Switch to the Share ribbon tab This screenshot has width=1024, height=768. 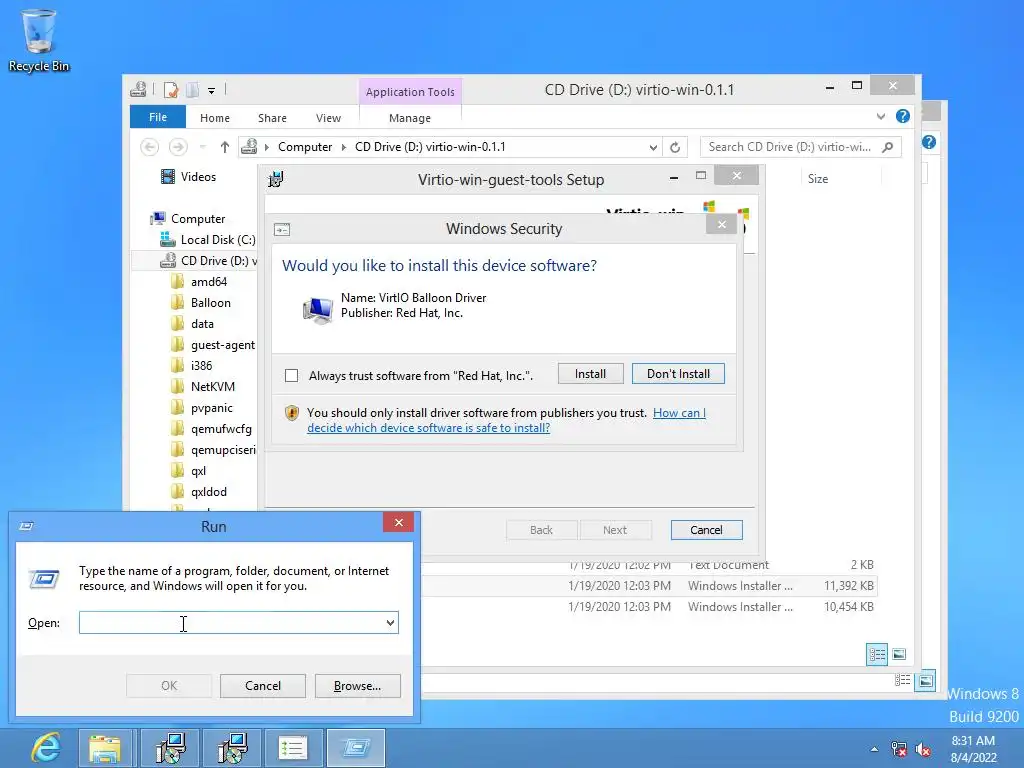pyautogui.click(x=272, y=118)
